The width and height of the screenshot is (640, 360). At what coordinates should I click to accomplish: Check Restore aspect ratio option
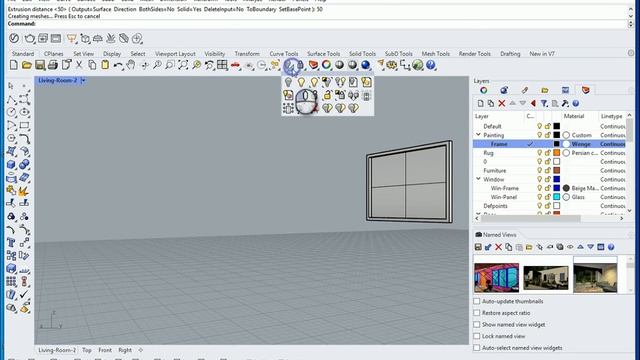(477, 313)
